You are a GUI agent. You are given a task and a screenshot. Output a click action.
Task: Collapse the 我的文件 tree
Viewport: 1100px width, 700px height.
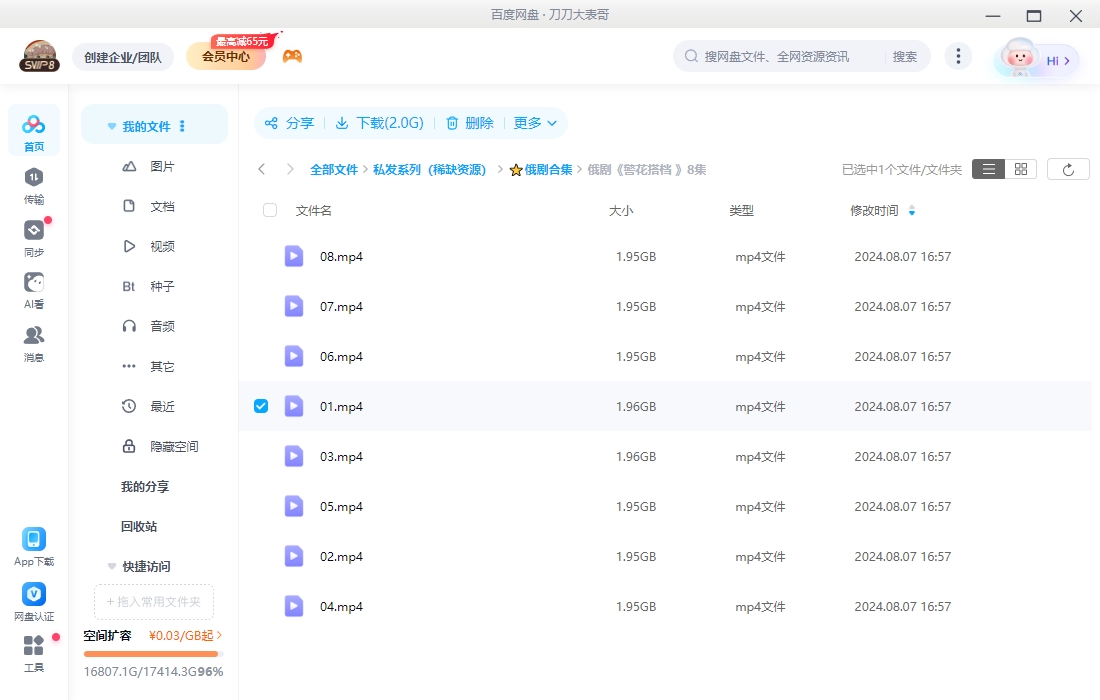(x=111, y=125)
